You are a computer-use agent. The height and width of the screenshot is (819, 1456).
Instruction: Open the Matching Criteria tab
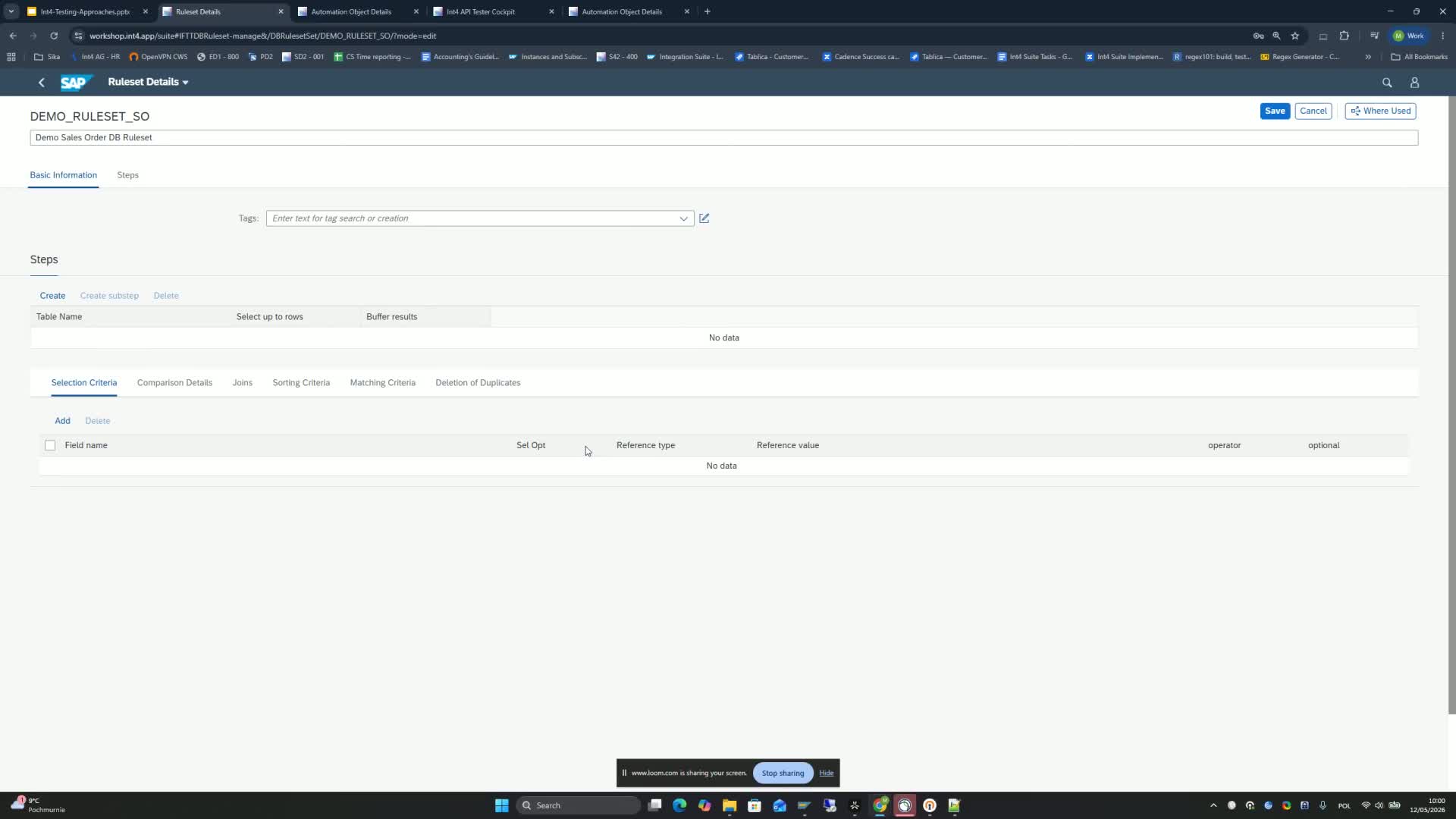pyautogui.click(x=383, y=383)
